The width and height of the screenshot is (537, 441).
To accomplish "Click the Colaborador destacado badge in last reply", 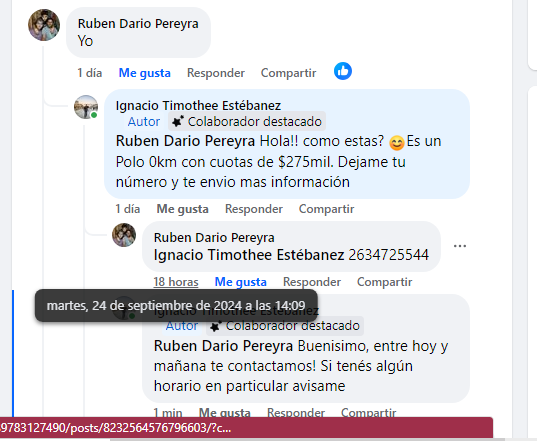I will (x=285, y=326).
